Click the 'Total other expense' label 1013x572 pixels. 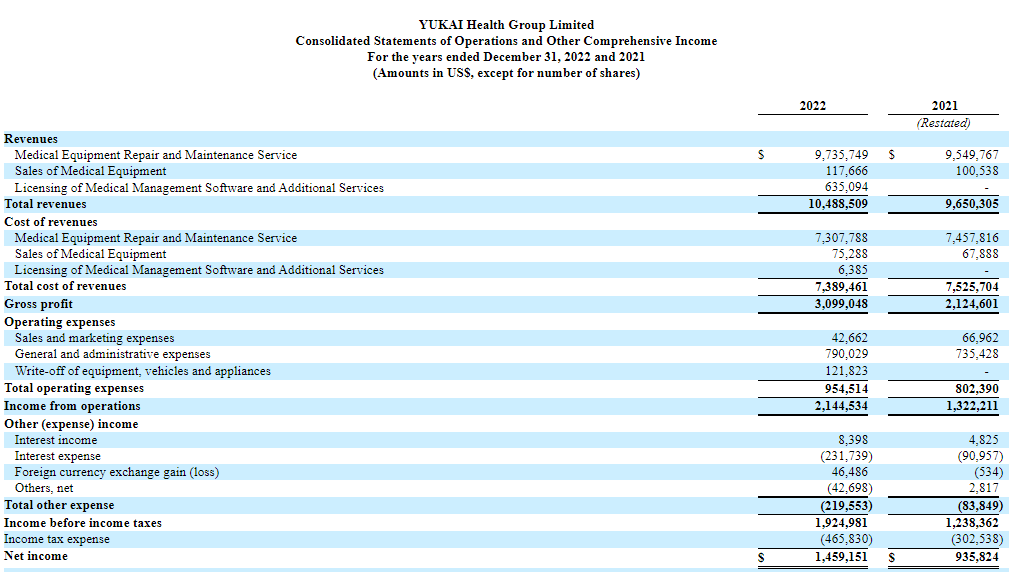pyautogui.click(x=59, y=505)
